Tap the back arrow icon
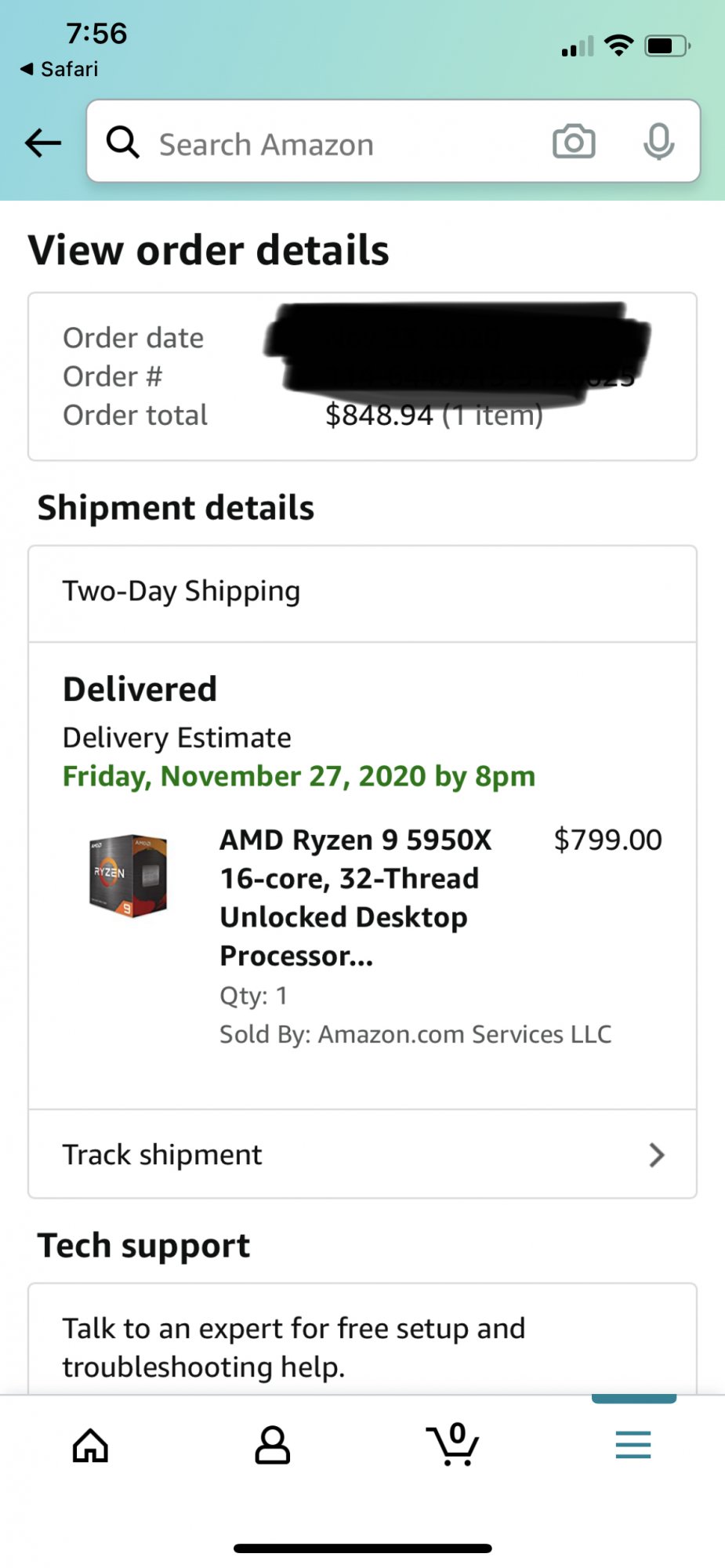Image resolution: width=725 pixels, height=1568 pixels. pyautogui.click(x=43, y=143)
